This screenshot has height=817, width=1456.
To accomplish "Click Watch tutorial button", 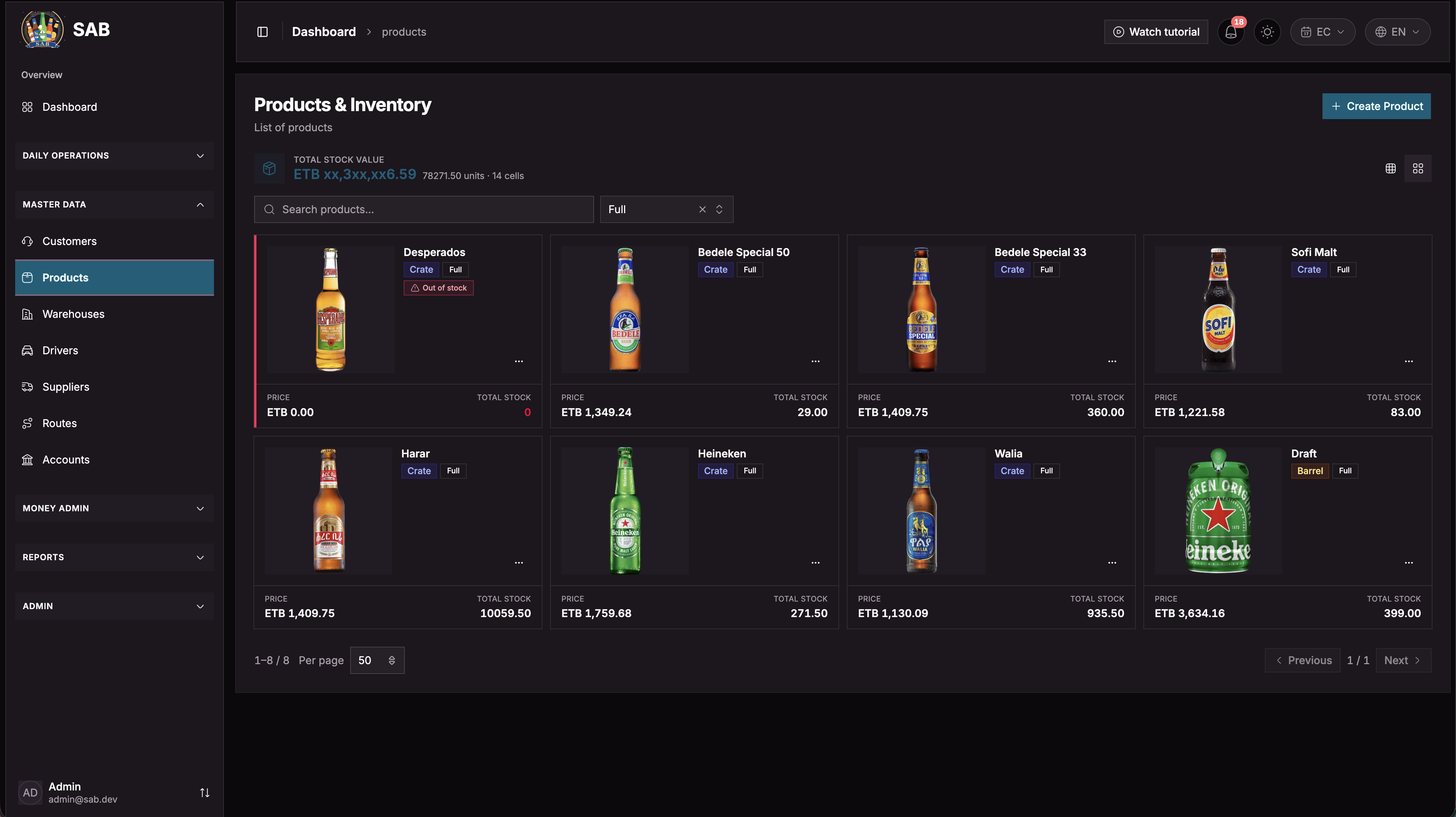I will [1156, 31].
